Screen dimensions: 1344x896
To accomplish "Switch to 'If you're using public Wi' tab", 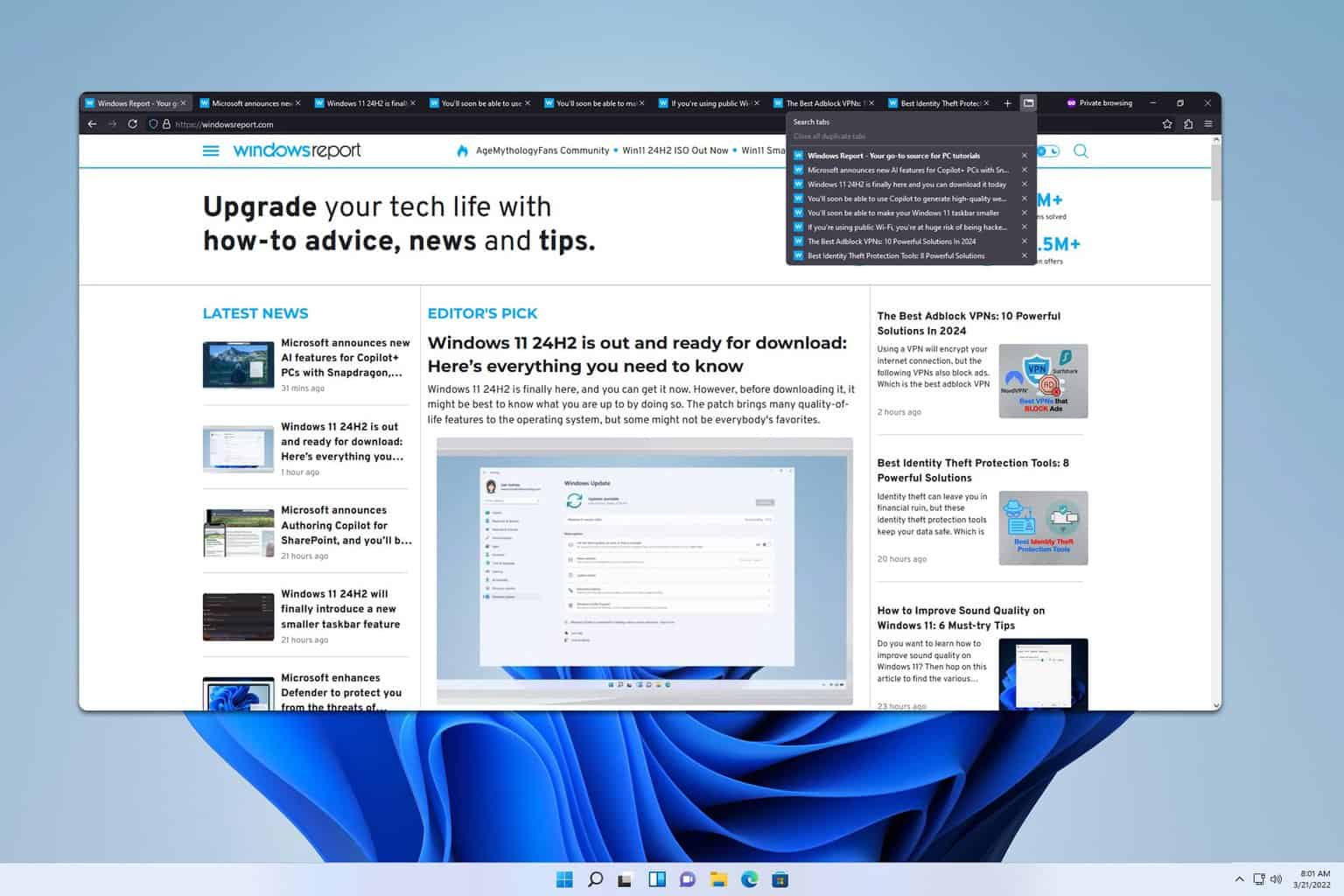I will click(710, 103).
